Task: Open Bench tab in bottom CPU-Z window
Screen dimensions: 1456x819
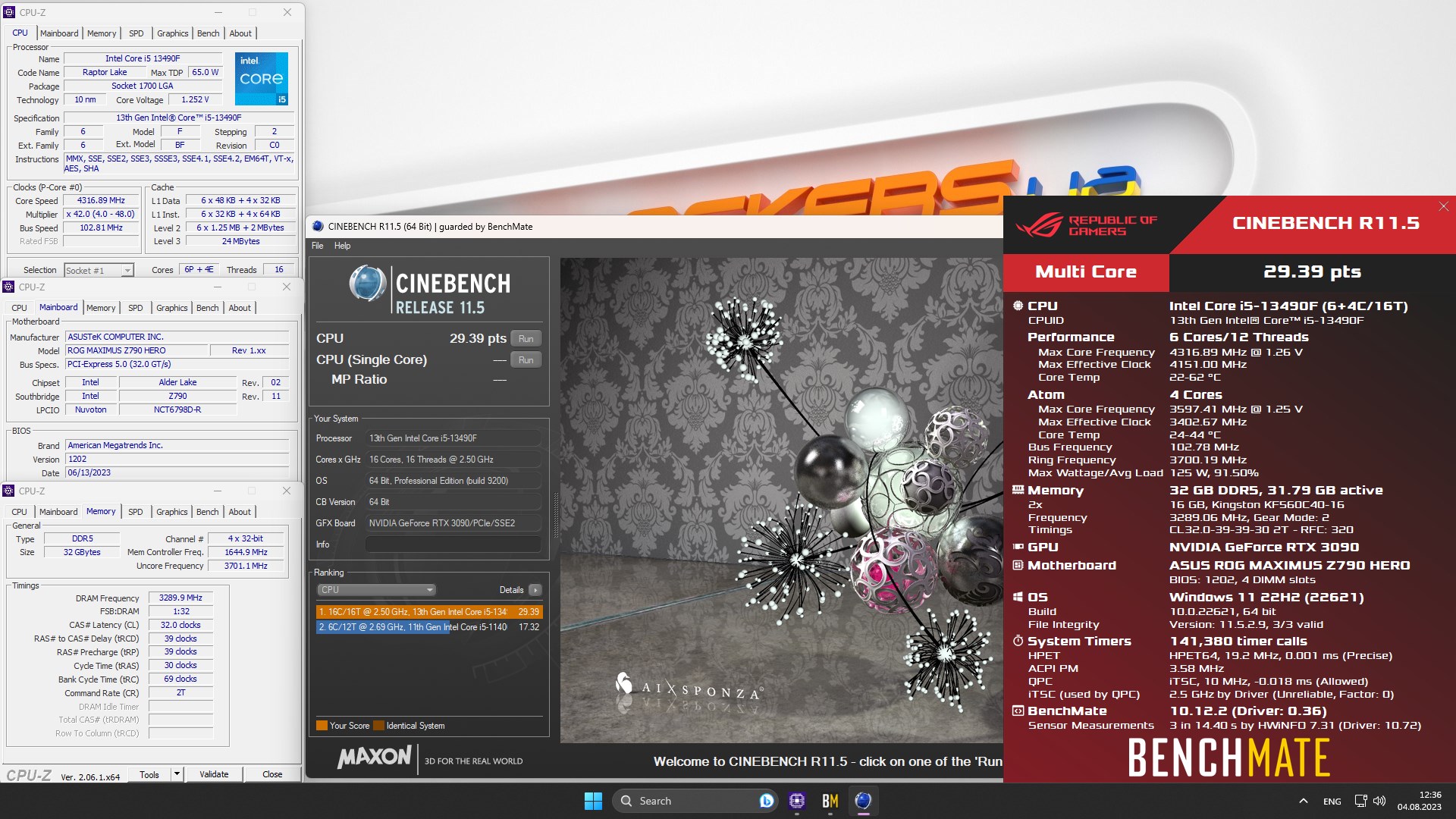Action: point(208,512)
